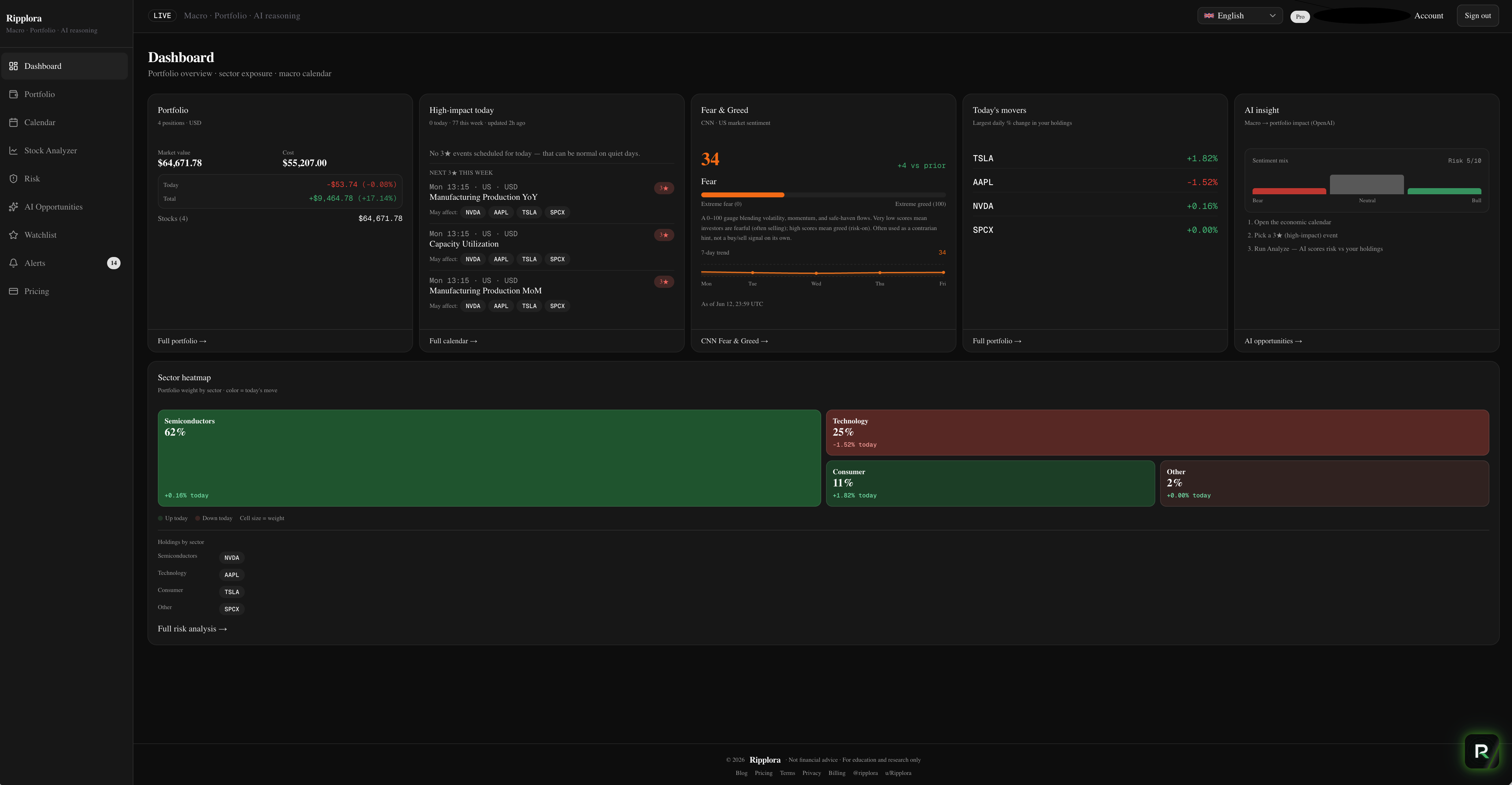This screenshot has width=1512, height=785.
Task: Open Alerts from sidebar
Action: pyautogui.click(x=65, y=263)
